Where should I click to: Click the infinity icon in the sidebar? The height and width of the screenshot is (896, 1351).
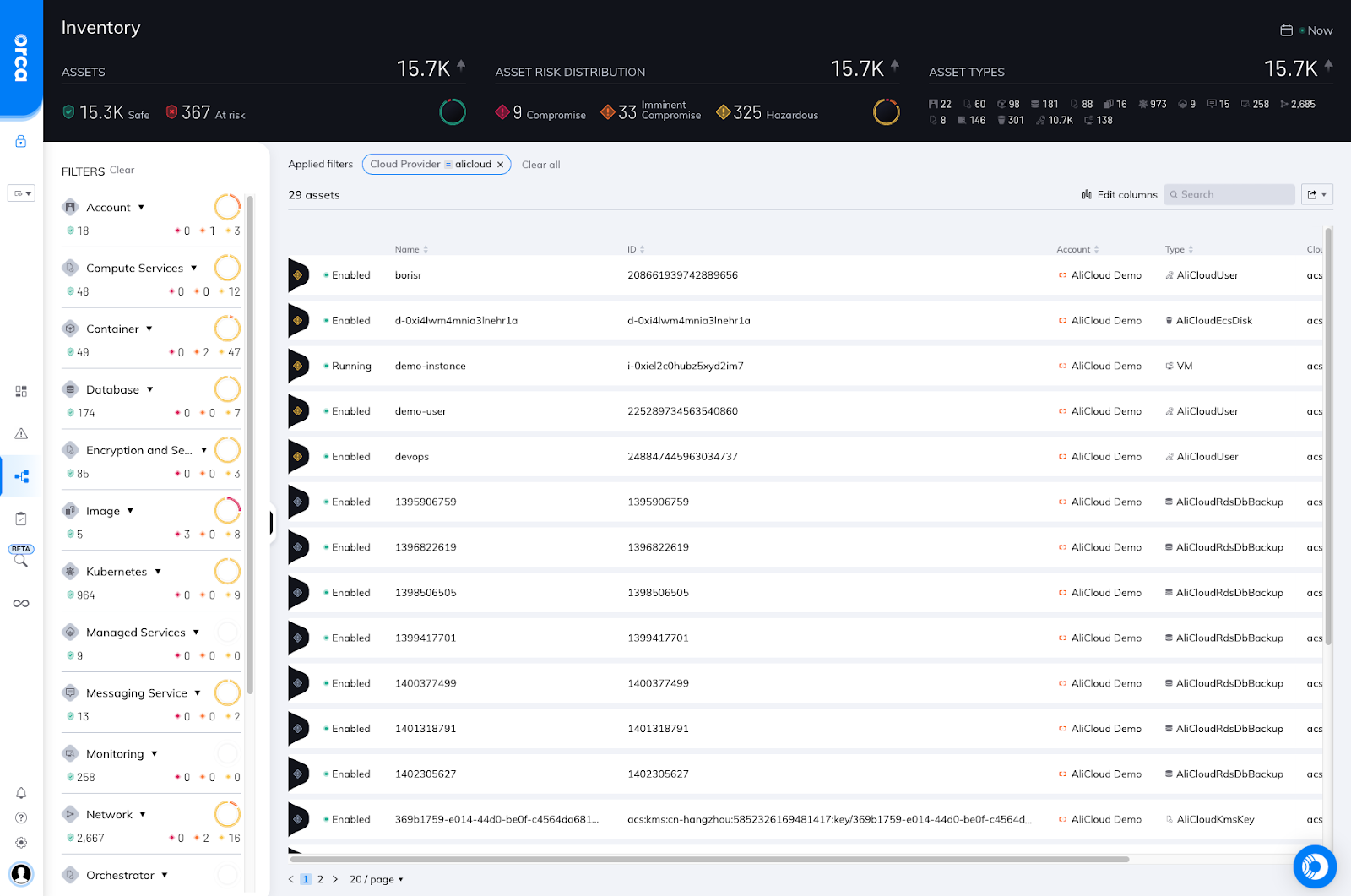(21, 603)
